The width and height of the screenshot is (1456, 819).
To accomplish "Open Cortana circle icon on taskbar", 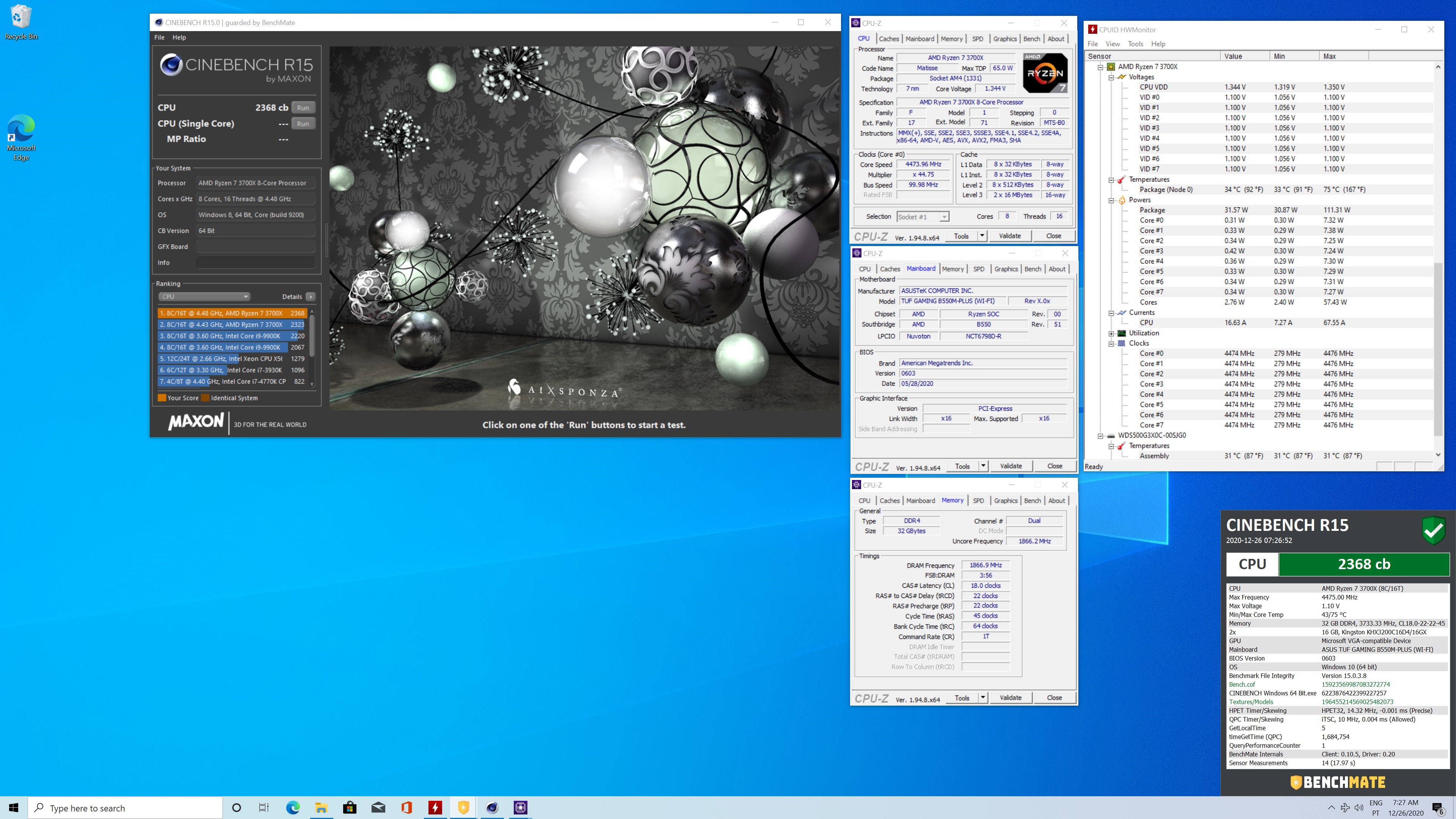I will click(x=237, y=808).
